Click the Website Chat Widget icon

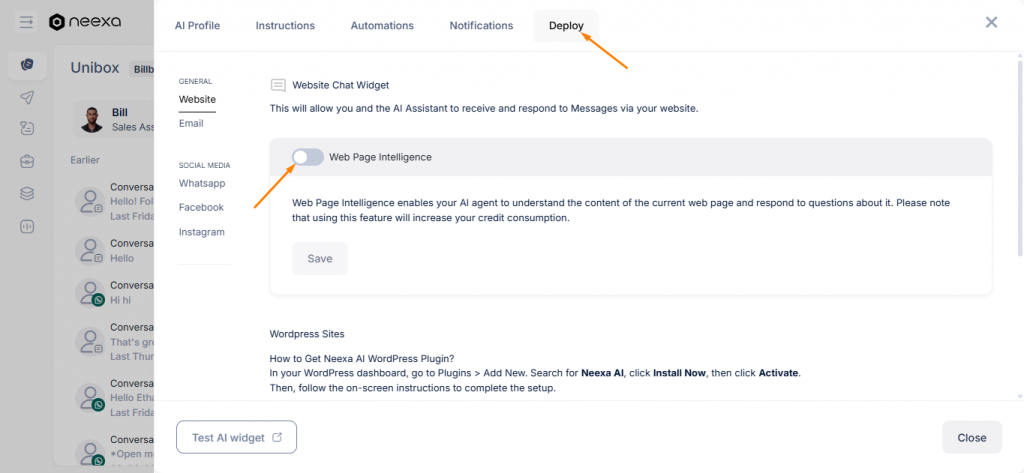point(278,85)
